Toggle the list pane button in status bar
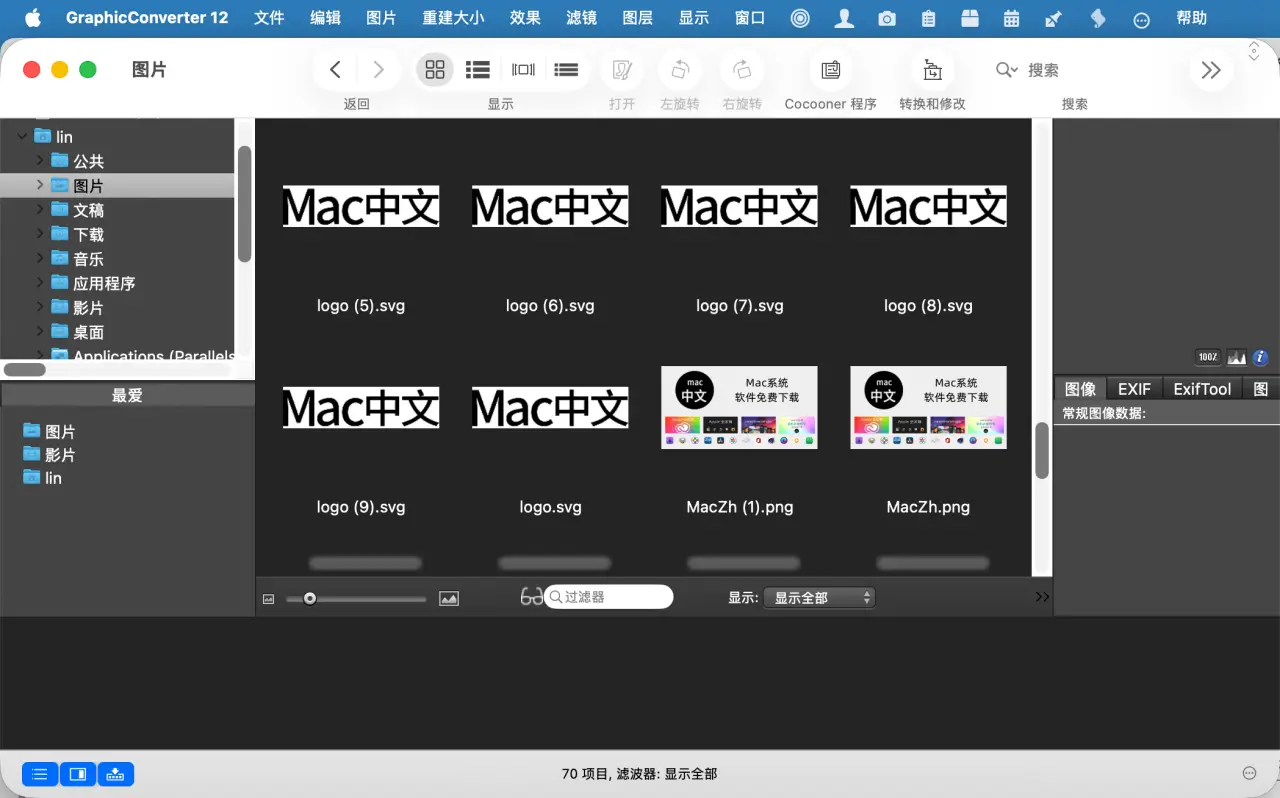The width and height of the screenshot is (1280, 798). tap(40, 774)
